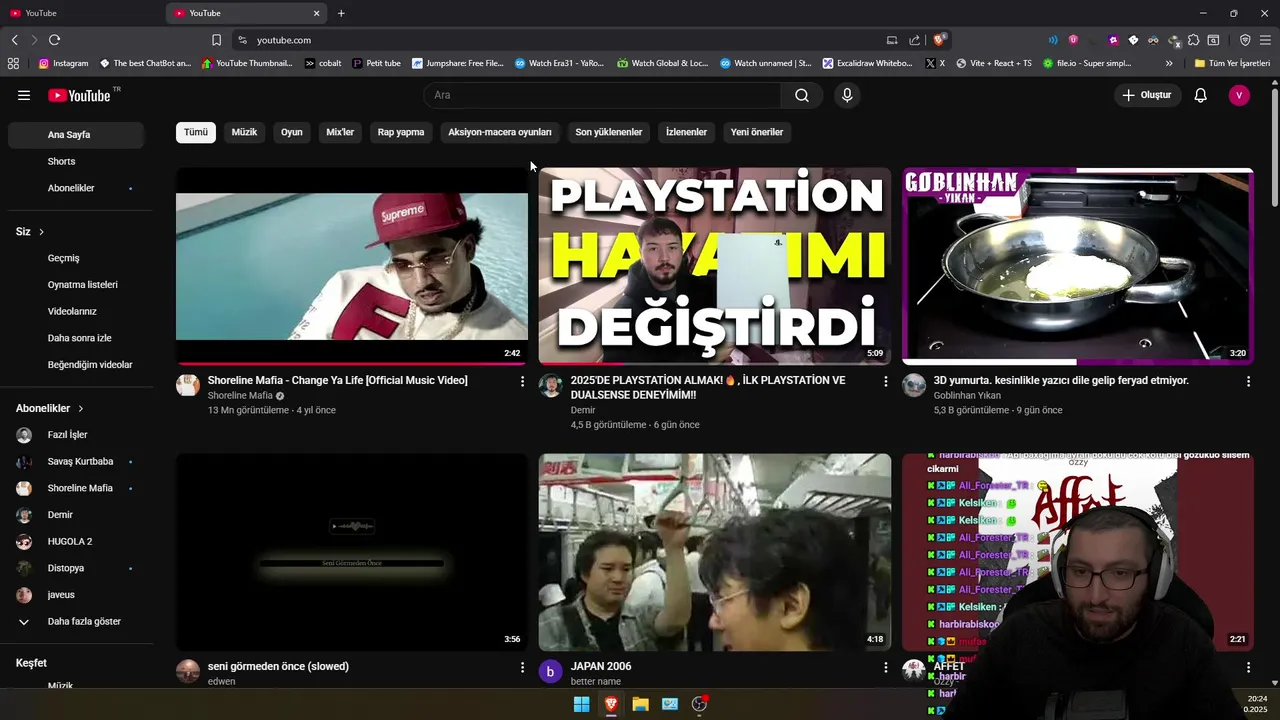Expand the Abonelikler section heading
The image size is (1280, 720).
click(x=50, y=408)
